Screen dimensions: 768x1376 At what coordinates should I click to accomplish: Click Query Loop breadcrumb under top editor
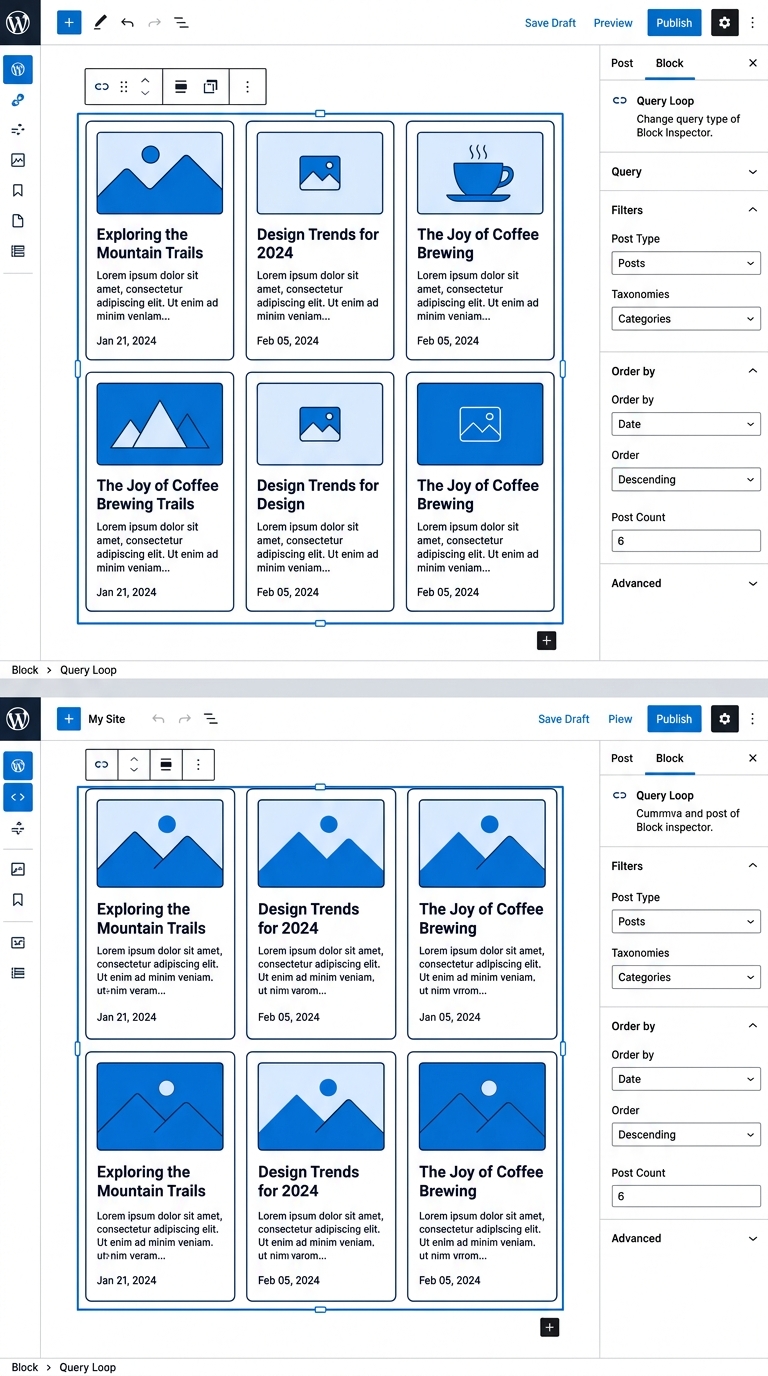tap(88, 670)
